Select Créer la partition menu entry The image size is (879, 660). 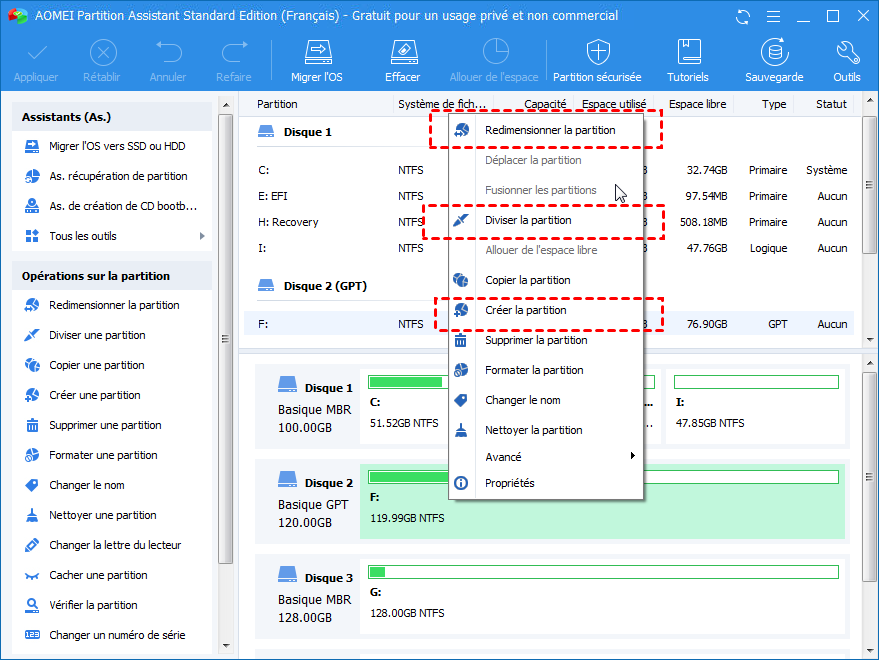[x=525, y=310]
